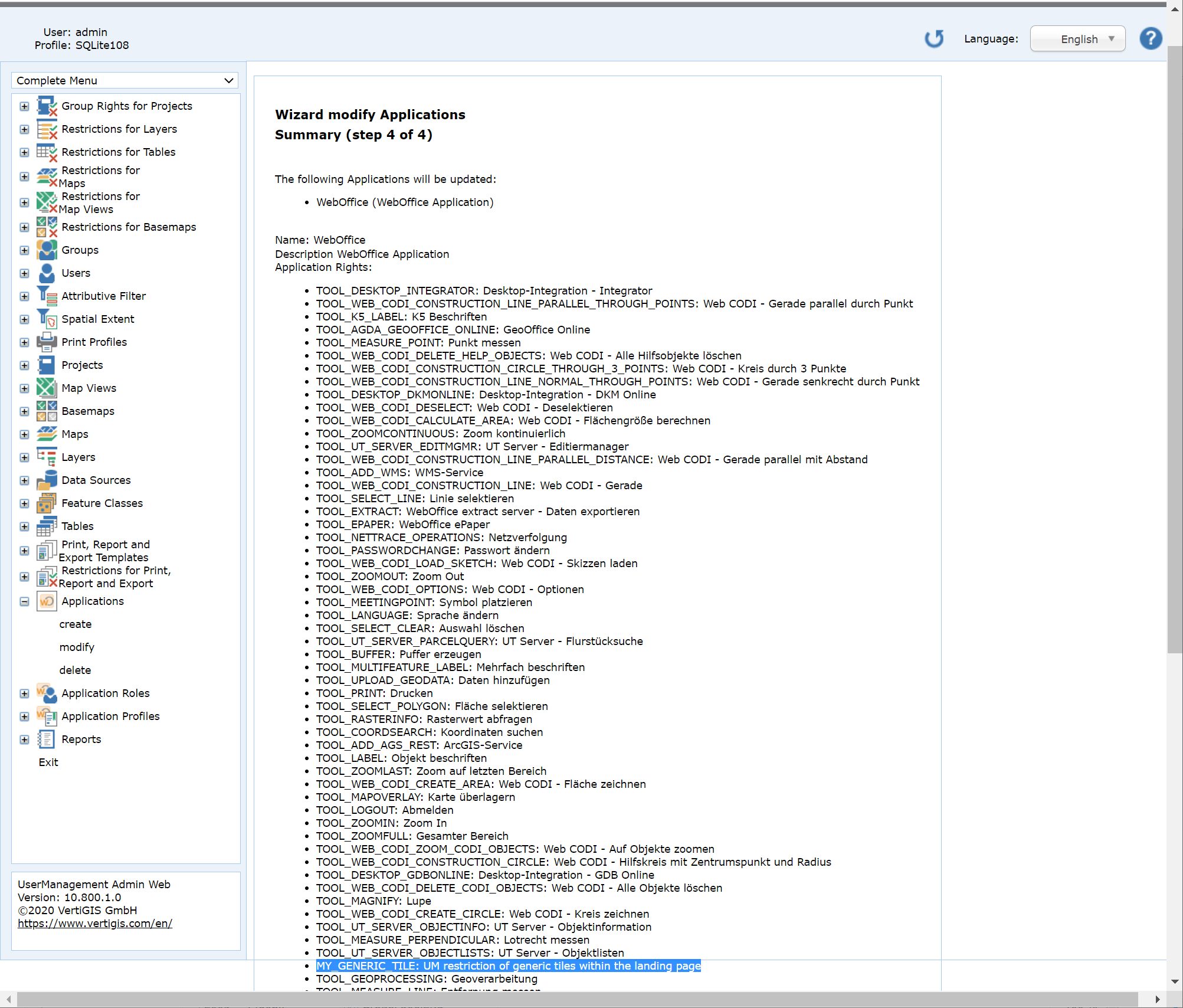Click the Exit menu entry
The image size is (1183, 1008).
click(48, 762)
